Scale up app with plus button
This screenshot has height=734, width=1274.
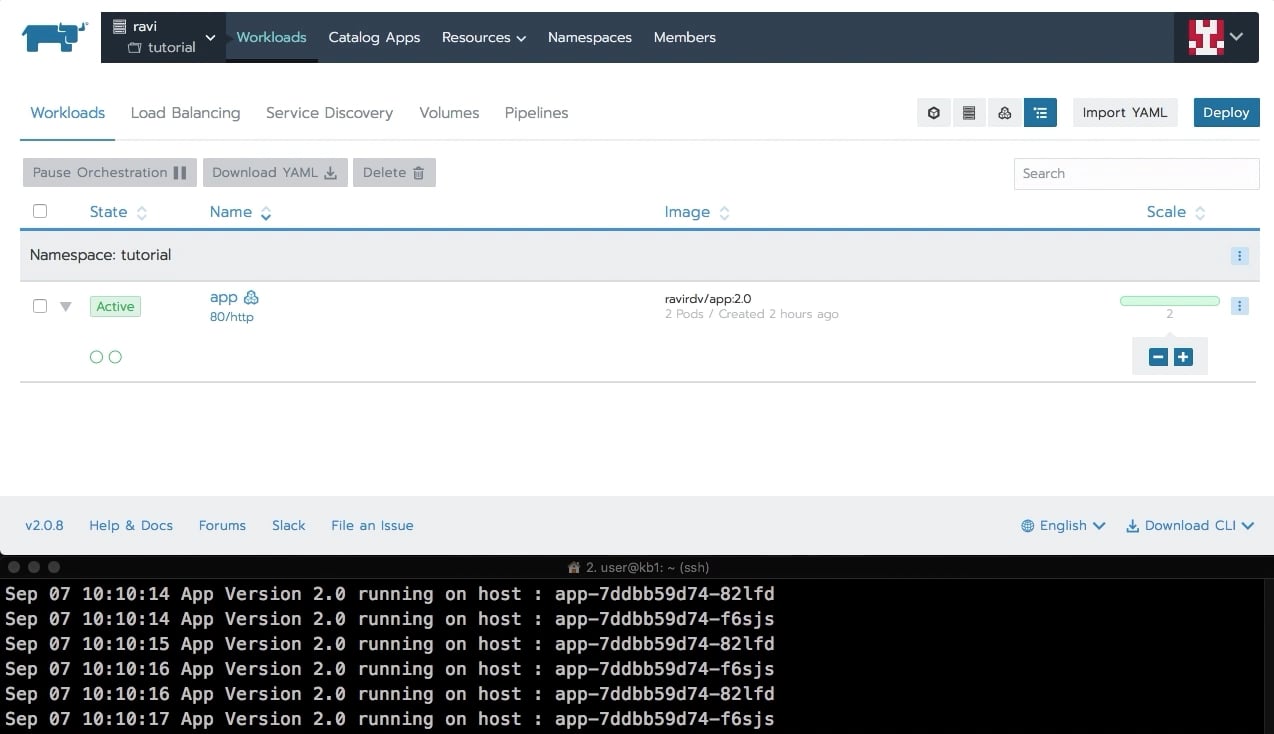[x=1183, y=357]
